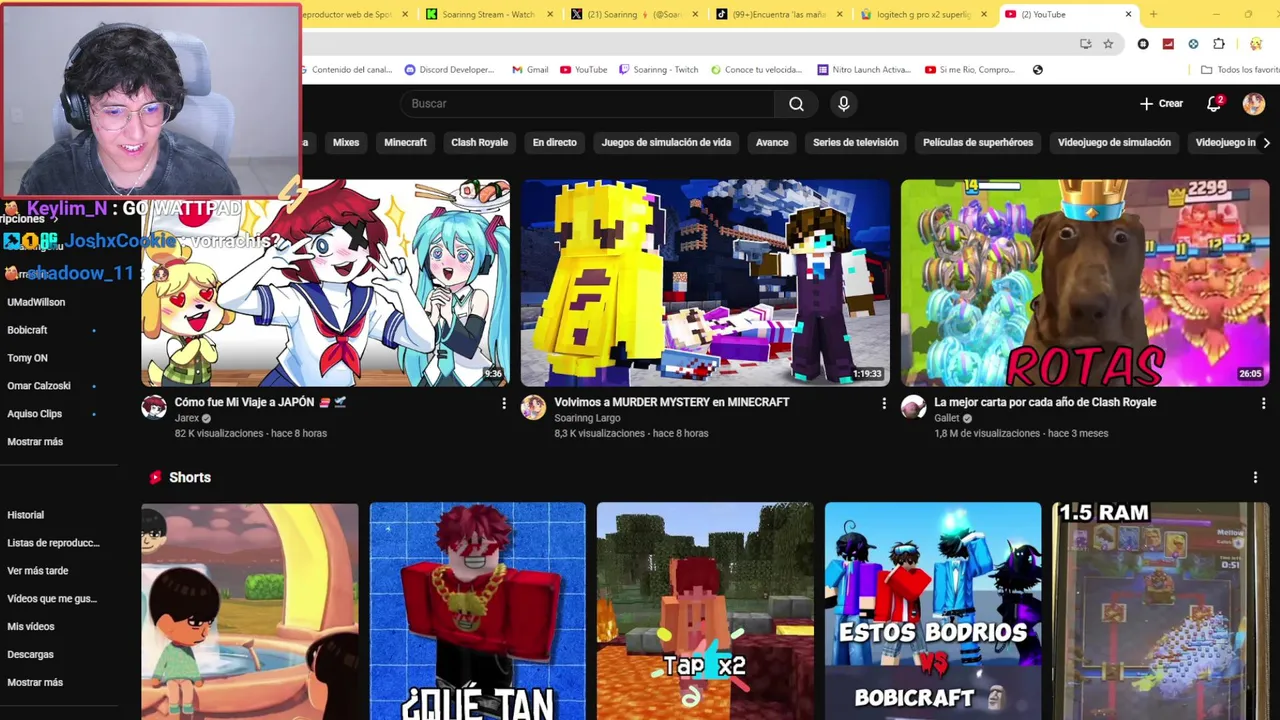The height and width of the screenshot is (720, 1280).
Task: Play the ROTAS Clash Royale thumbnail
Action: (x=1085, y=283)
